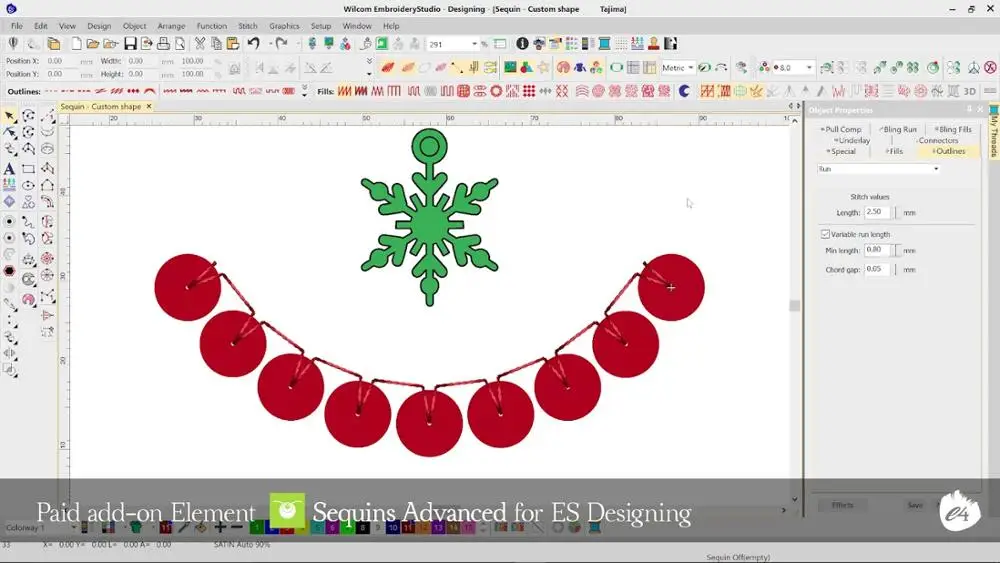Open the 8.0 sequin size dropdown
Screen dimensions: 1000x563
(809, 68)
